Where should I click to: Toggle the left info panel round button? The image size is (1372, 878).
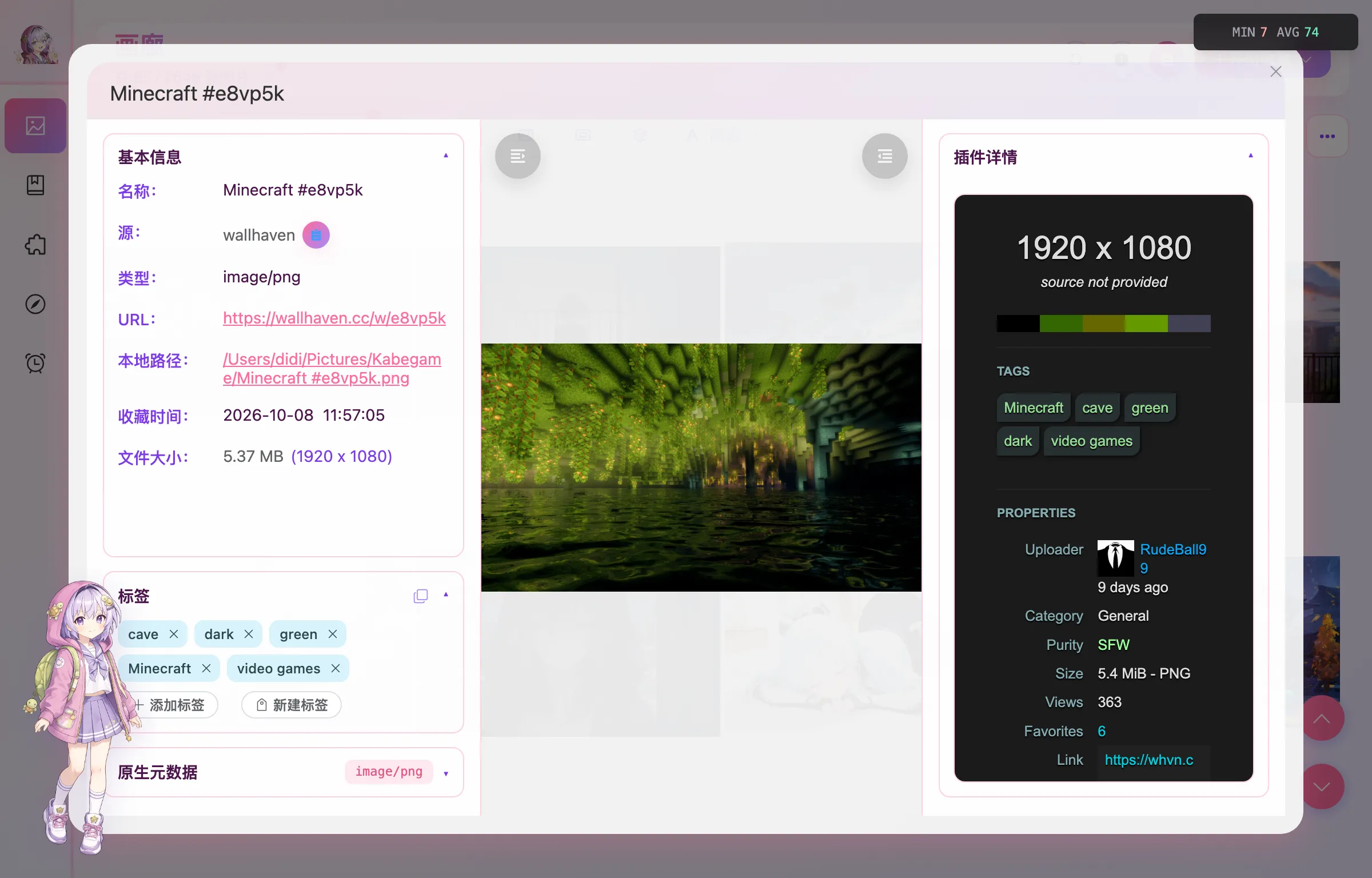click(518, 156)
